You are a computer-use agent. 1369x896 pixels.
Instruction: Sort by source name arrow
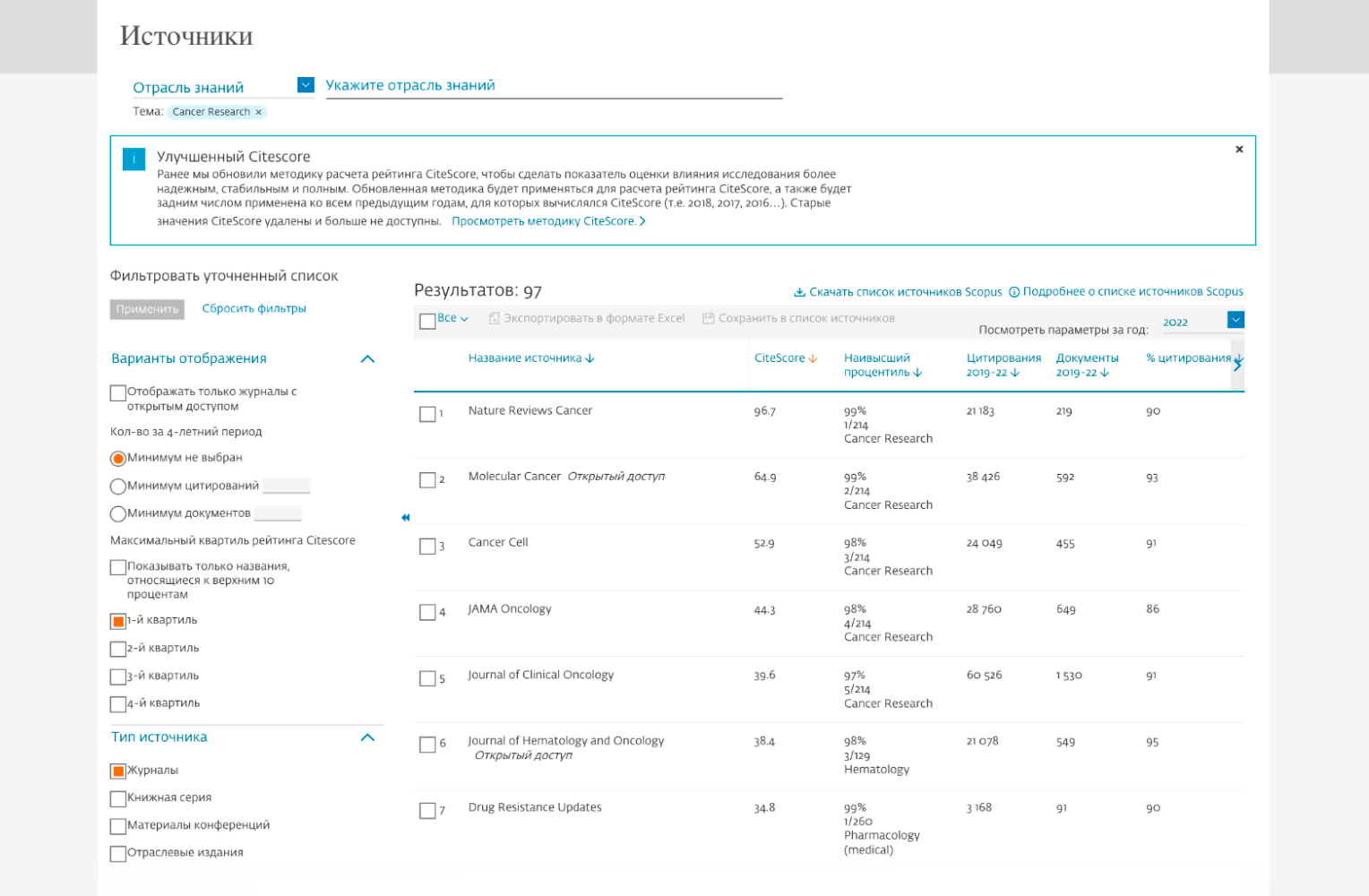pyautogui.click(x=590, y=358)
